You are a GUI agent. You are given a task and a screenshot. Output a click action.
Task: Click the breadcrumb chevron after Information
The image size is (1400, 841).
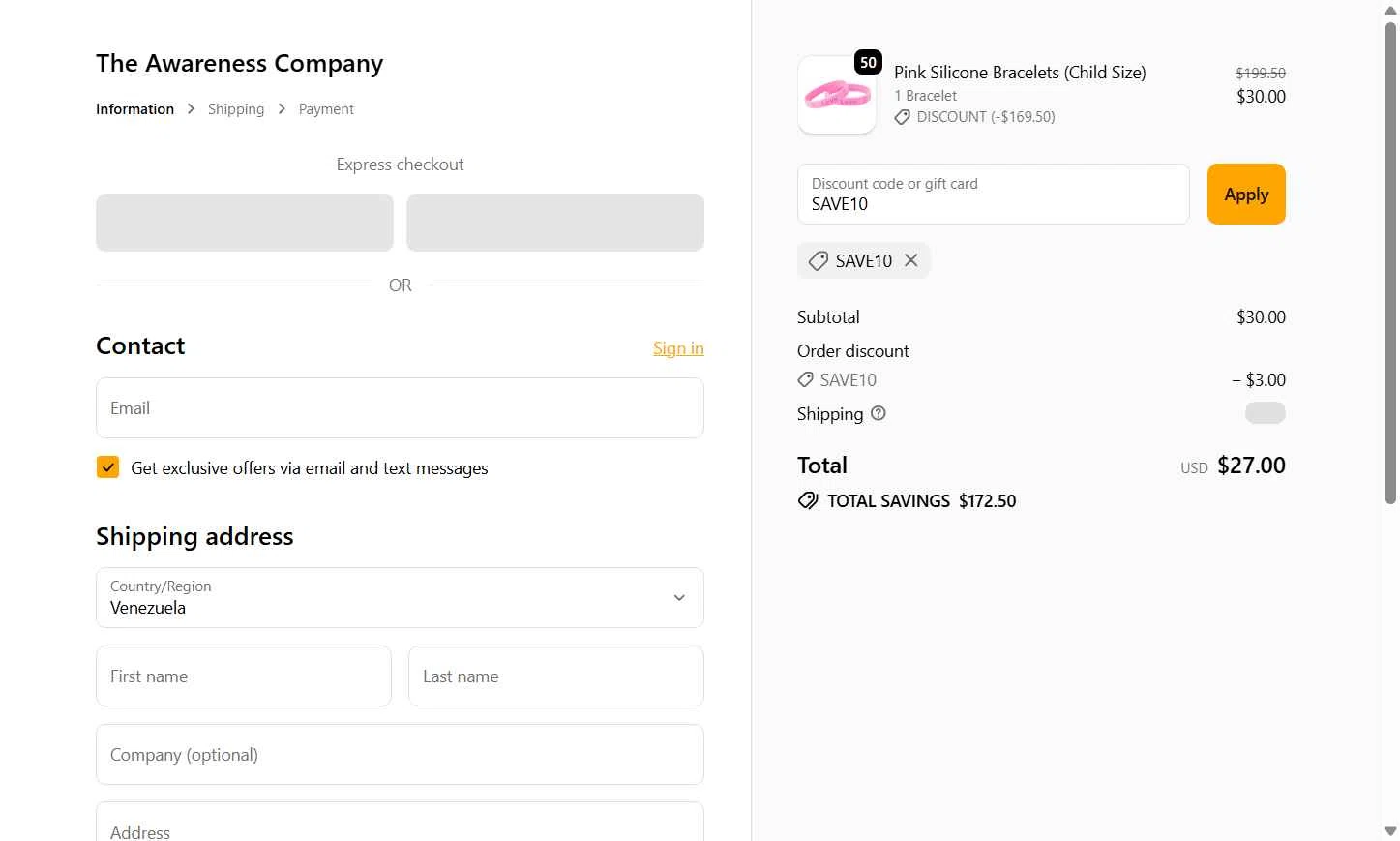coord(191,108)
